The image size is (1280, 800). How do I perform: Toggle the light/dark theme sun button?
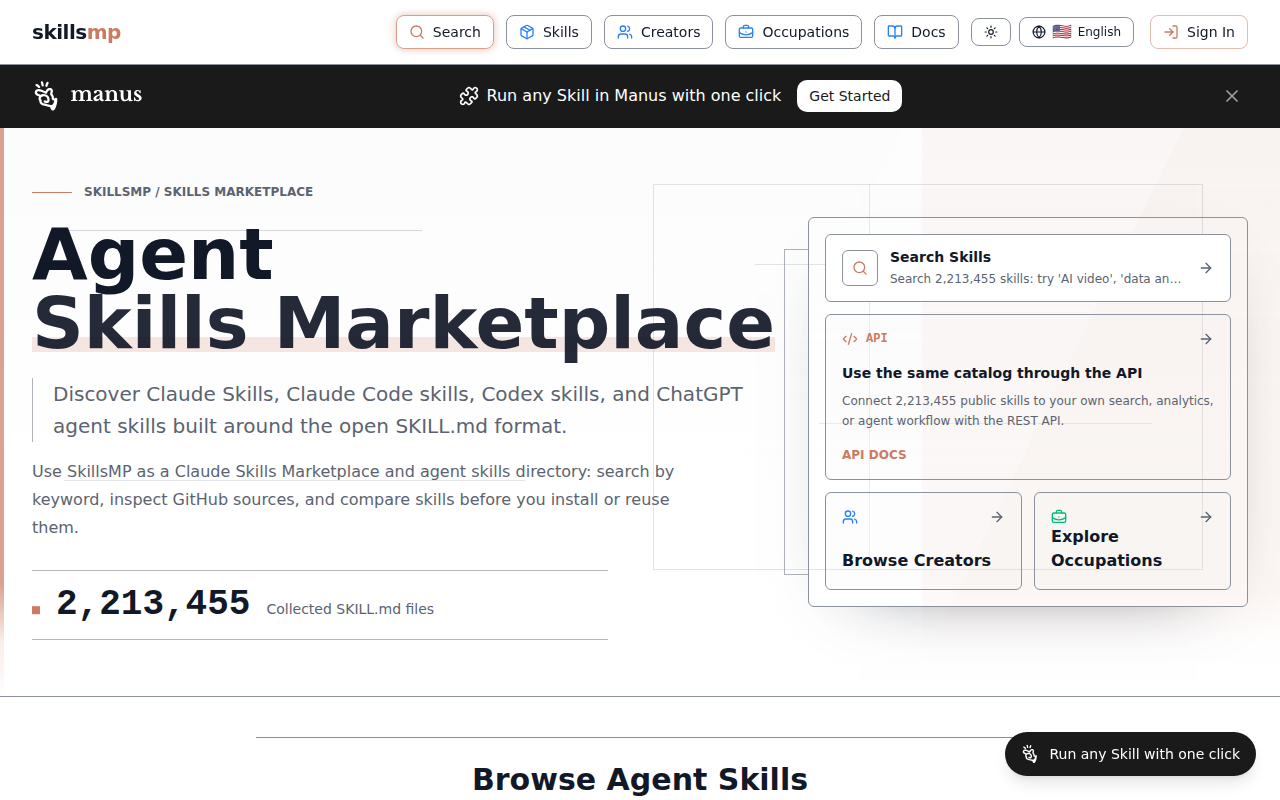tap(991, 32)
